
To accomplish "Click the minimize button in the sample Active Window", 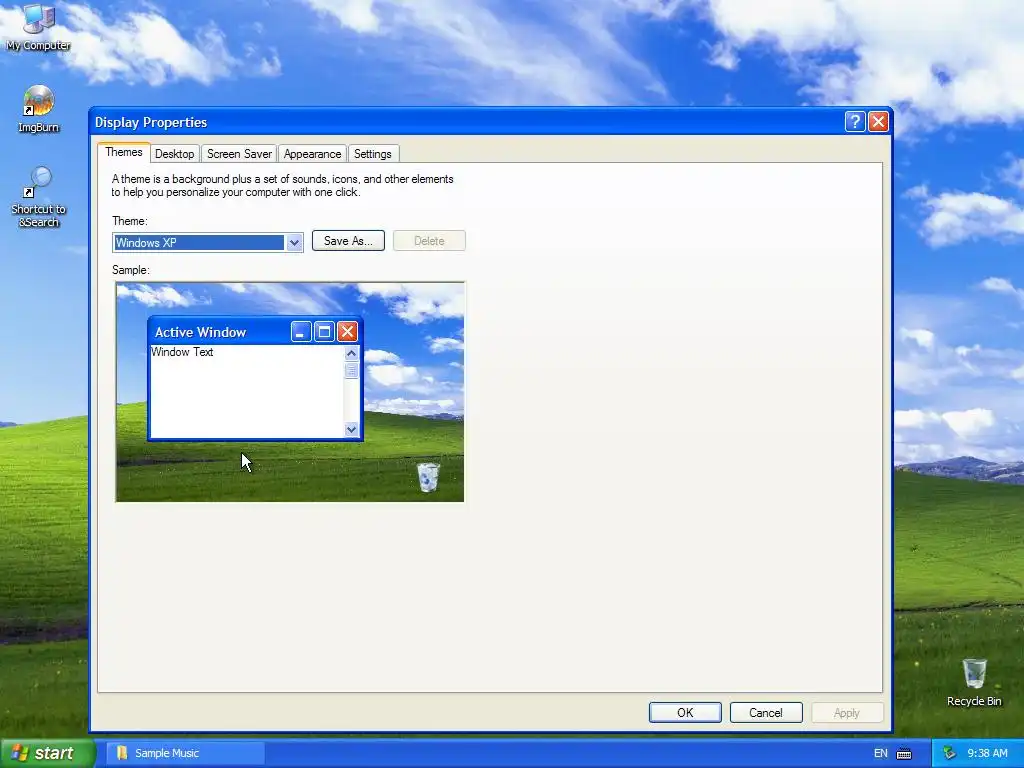I will tap(301, 332).
